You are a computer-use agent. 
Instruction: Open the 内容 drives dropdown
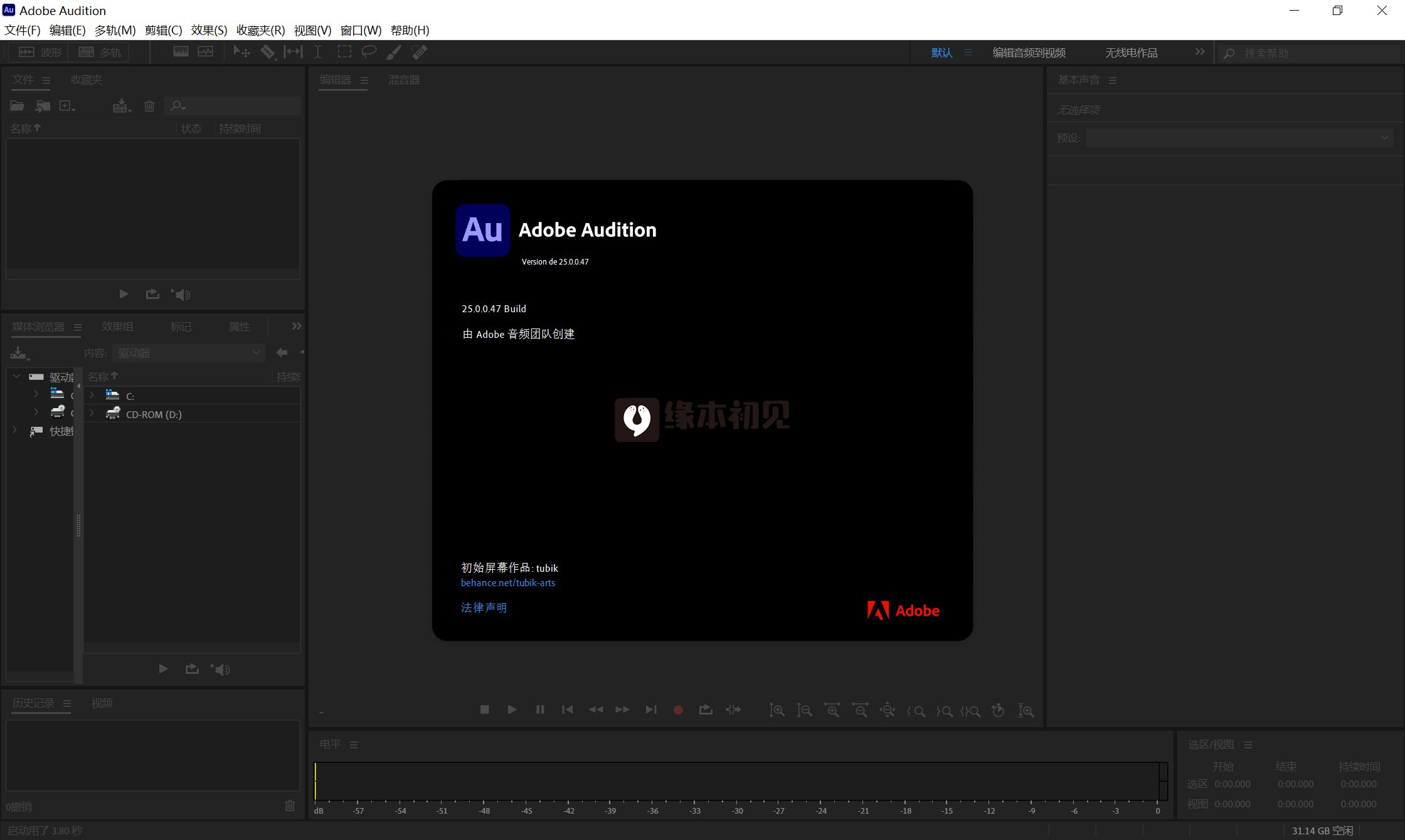coord(188,353)
